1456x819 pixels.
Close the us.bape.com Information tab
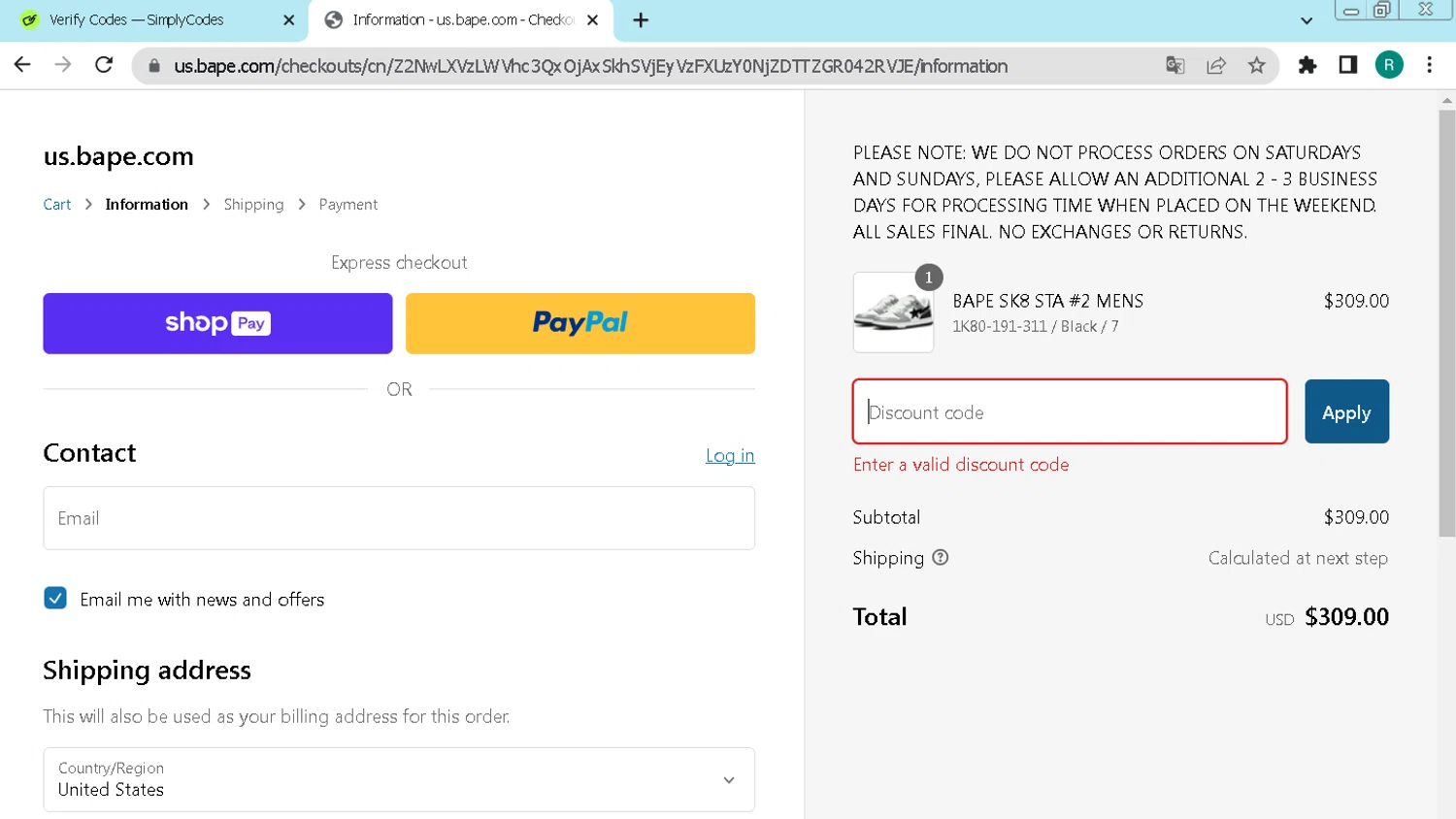(592, 20)
